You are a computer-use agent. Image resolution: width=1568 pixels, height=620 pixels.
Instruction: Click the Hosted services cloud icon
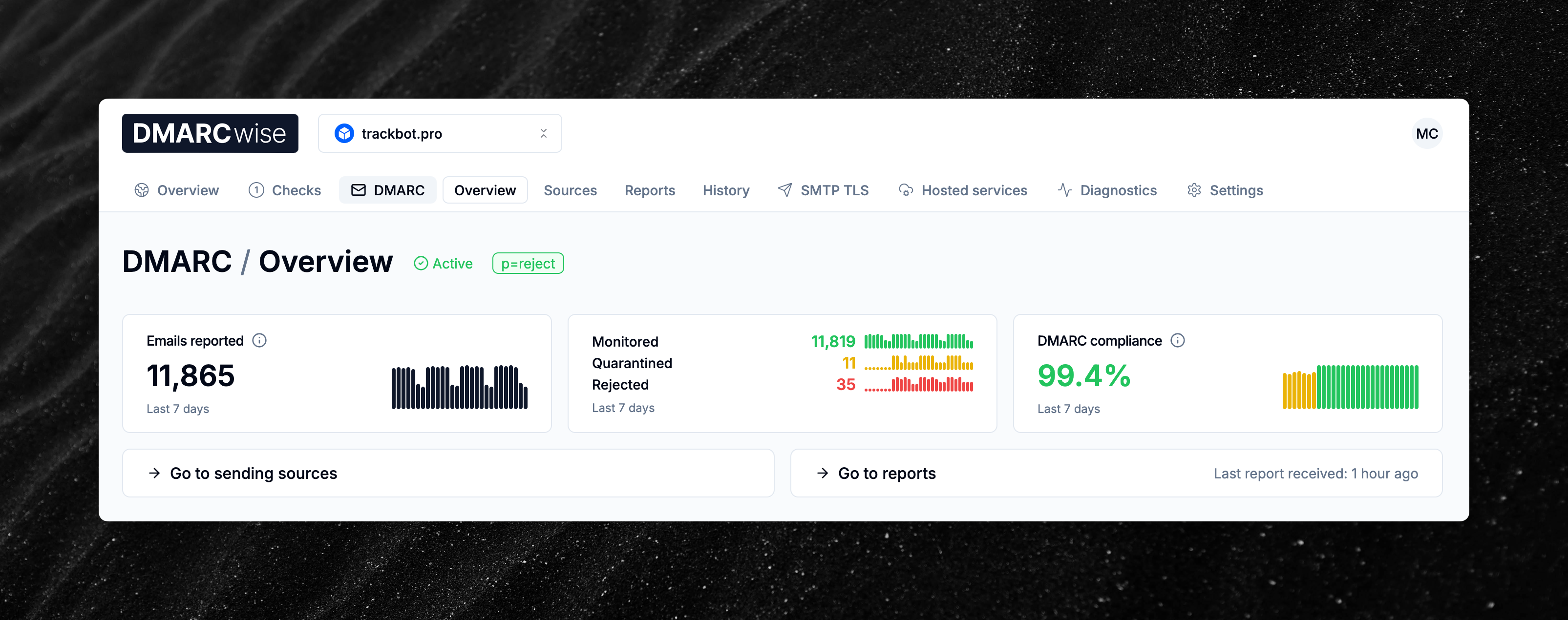point(906,190)
